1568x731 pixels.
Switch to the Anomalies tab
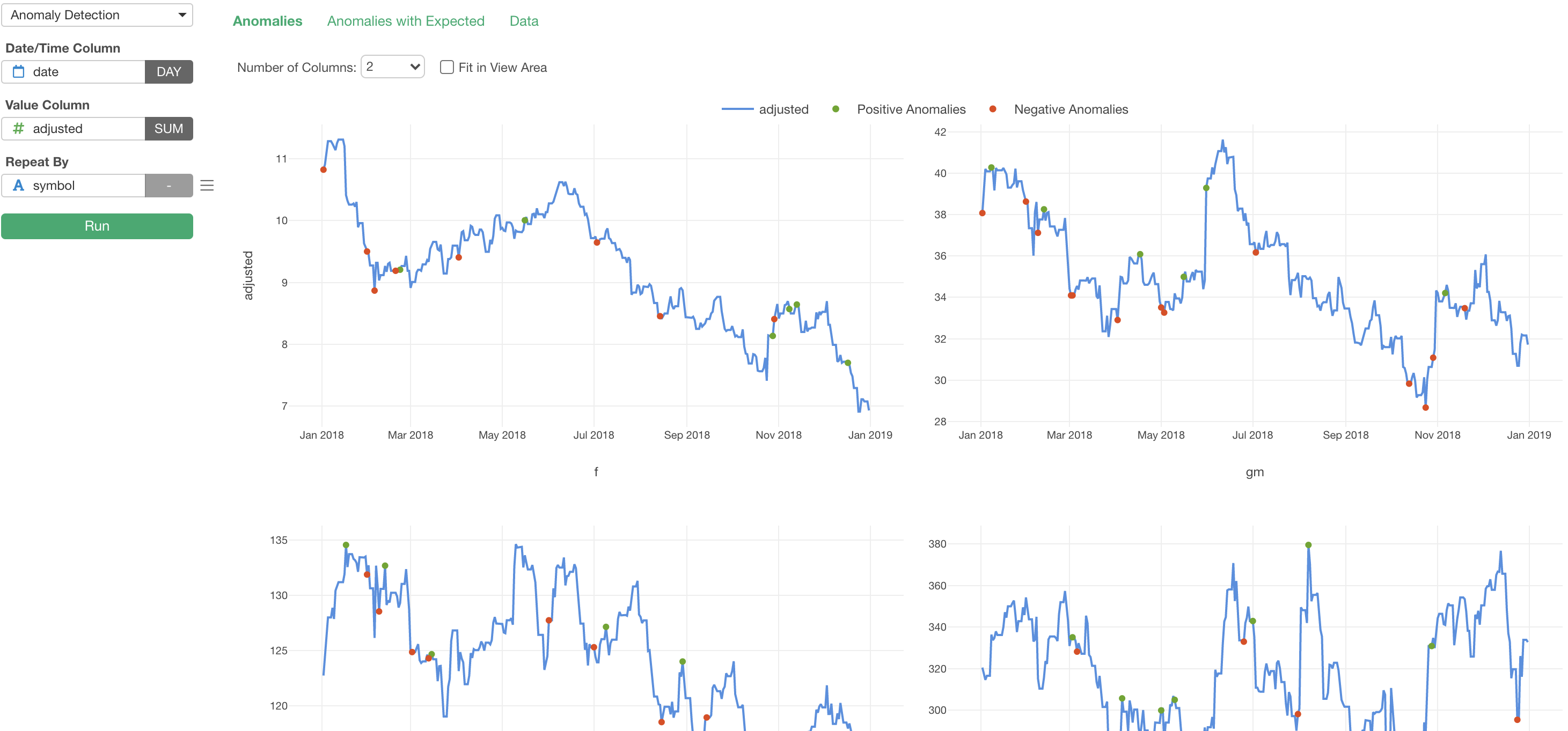pos(267,21)
